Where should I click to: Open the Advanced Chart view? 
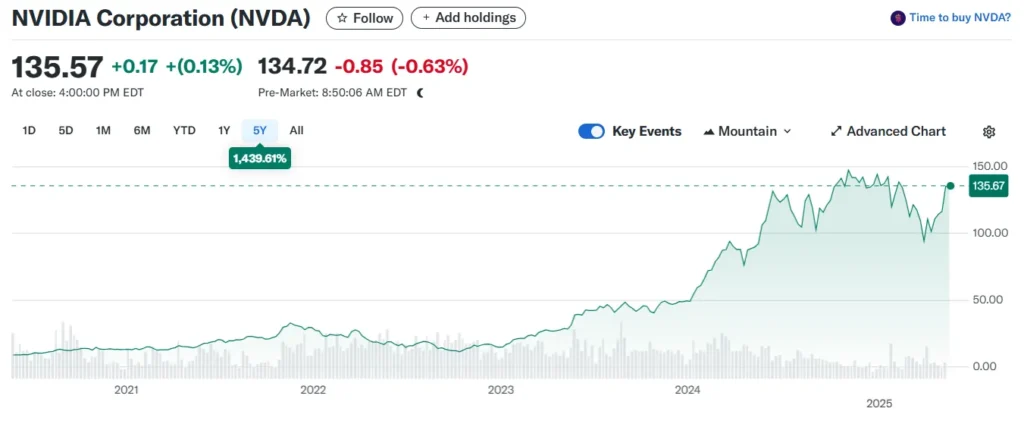point(888,131)
